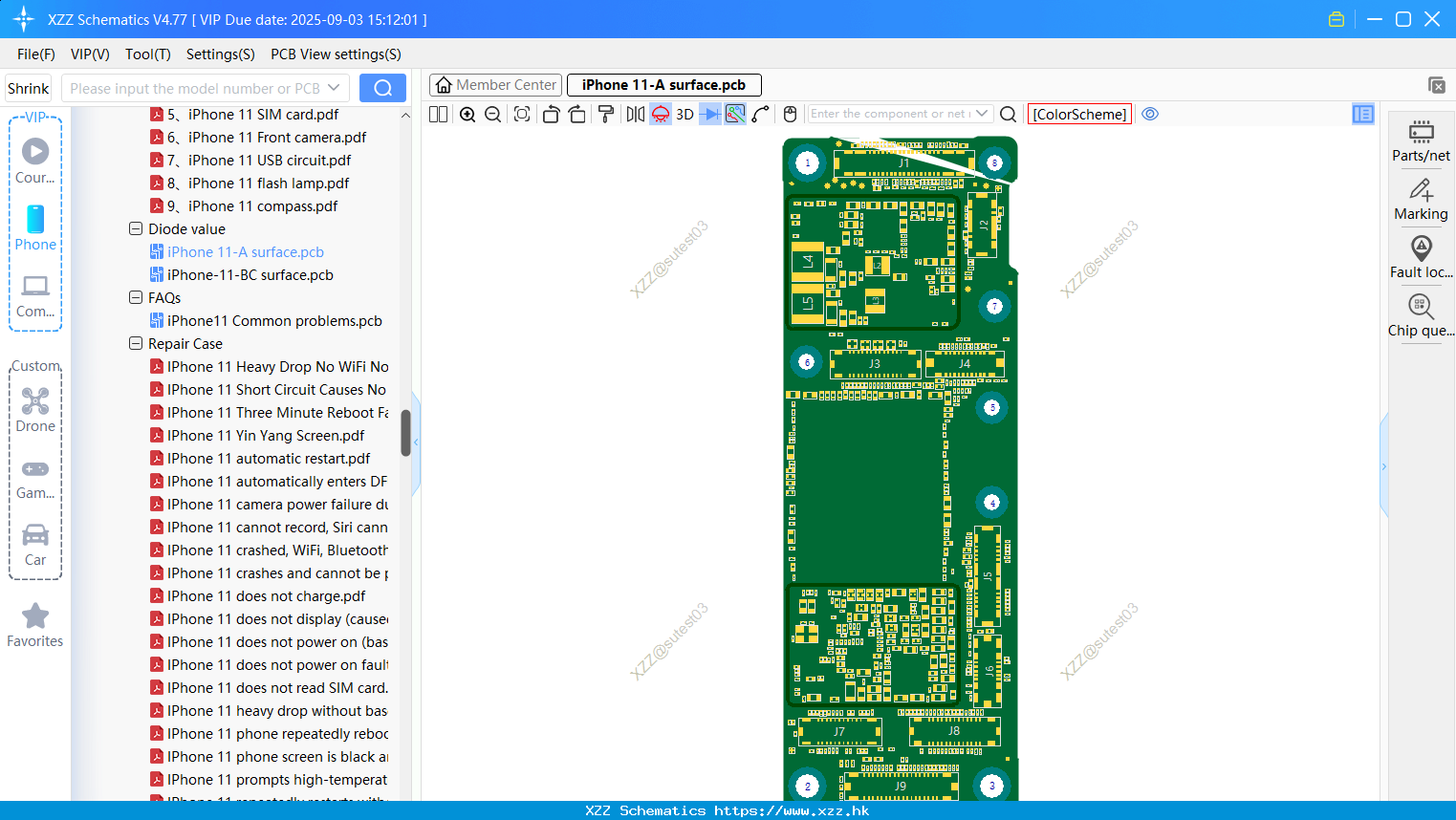Click the restore tabs window icon
This screenshot has height=820, width=1456.
coord(1437,85)
